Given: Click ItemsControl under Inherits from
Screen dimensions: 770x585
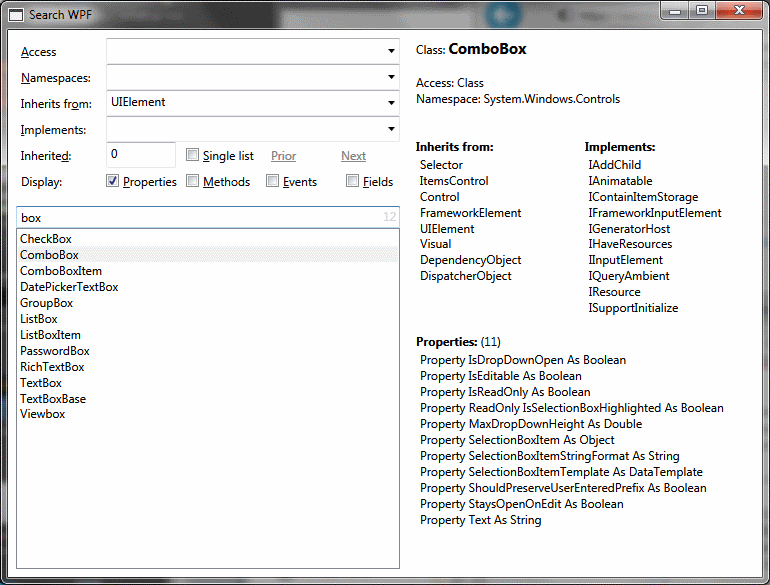Looking at the screenshot, I should (x=454, y=181).
